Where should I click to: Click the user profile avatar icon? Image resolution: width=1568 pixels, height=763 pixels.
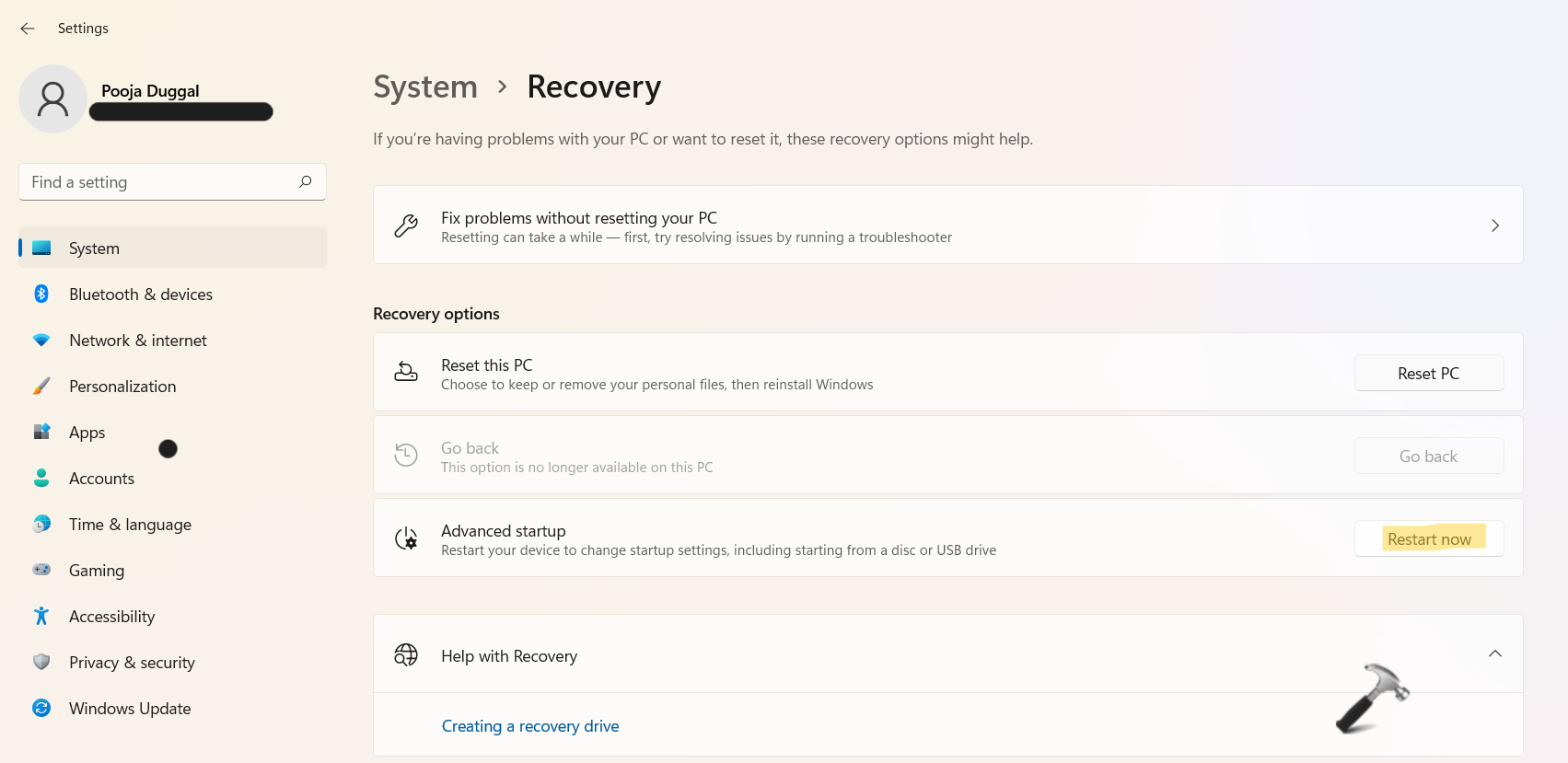click(52, 99)
